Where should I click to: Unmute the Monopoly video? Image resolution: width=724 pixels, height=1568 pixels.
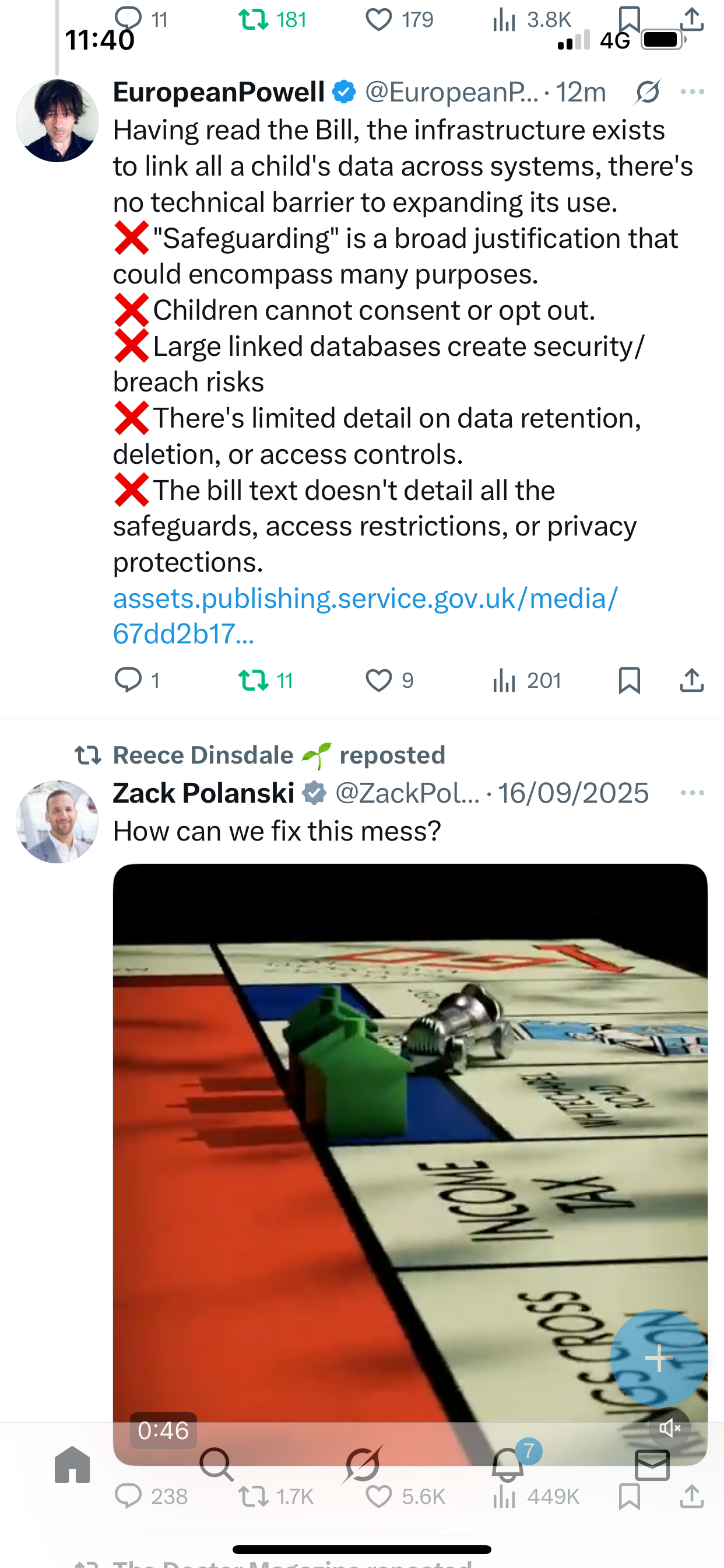pyautogui.click(x=669, y=1428)
